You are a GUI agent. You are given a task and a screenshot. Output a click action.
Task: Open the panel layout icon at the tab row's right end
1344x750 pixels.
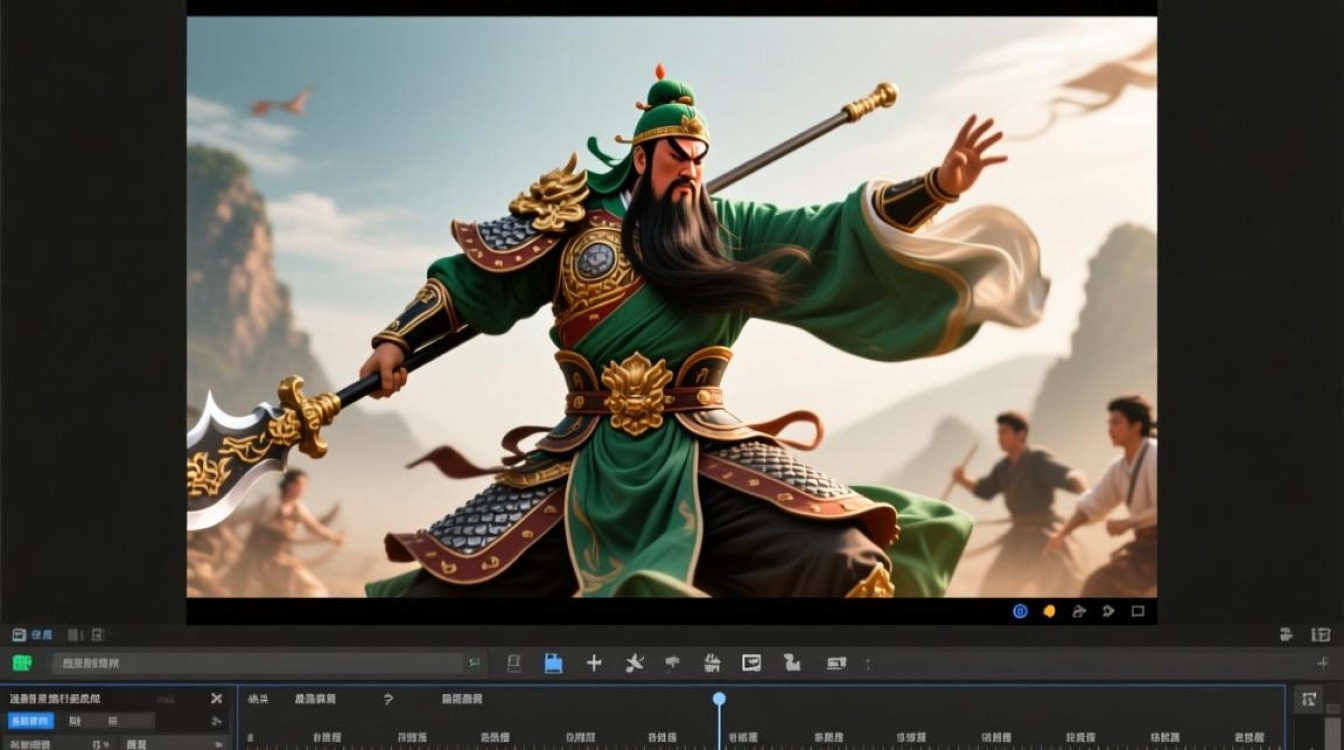click(x=1321, y=634)
